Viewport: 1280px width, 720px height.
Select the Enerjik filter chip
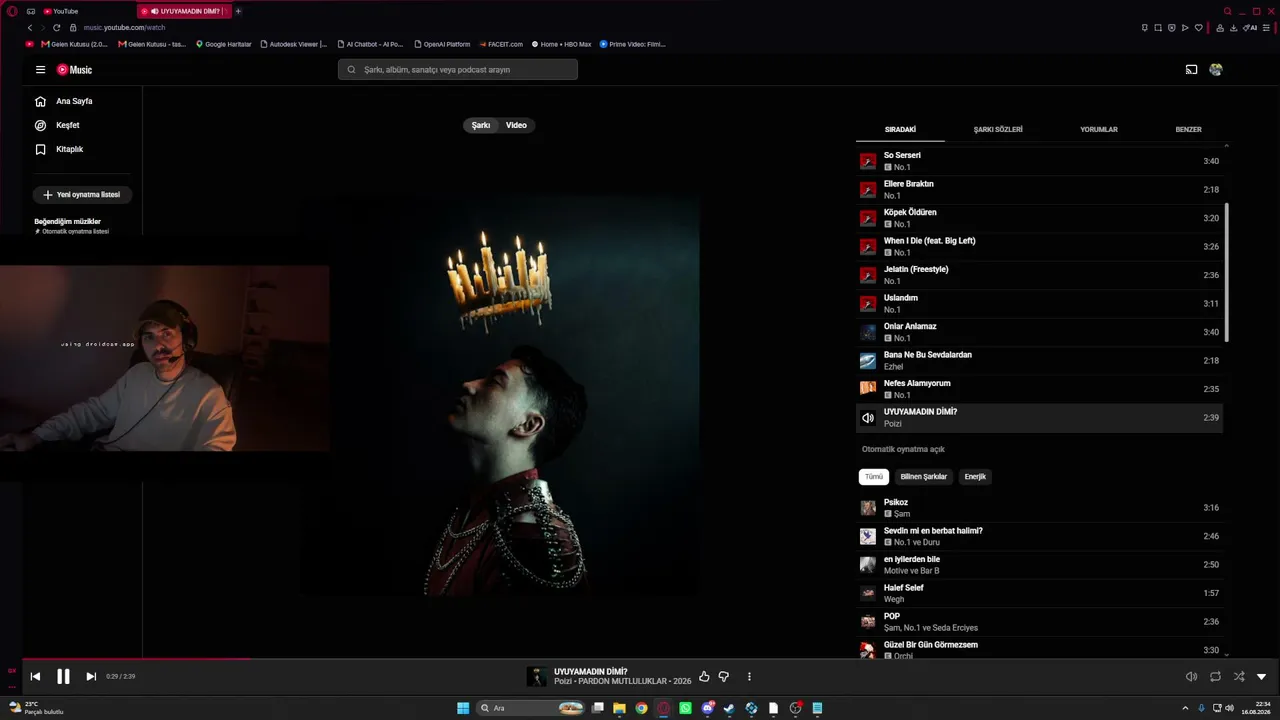[975, 477]
